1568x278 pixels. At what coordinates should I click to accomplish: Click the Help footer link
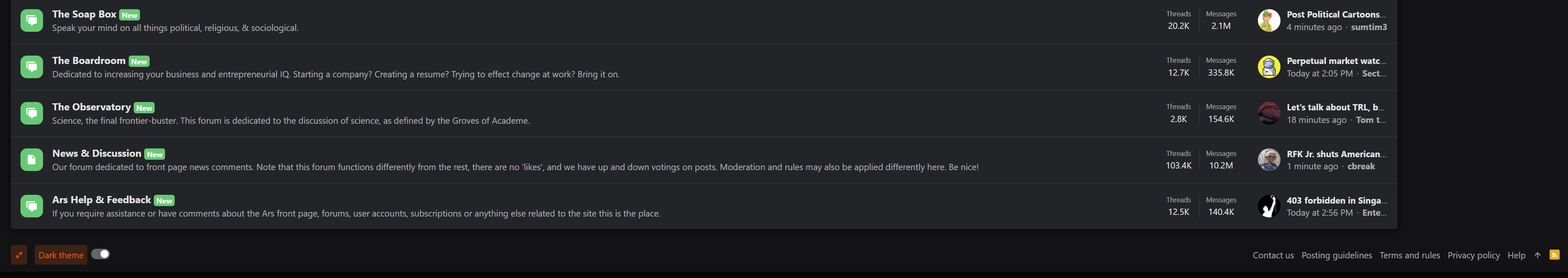pyautogui.click(x=1516, y=255)
